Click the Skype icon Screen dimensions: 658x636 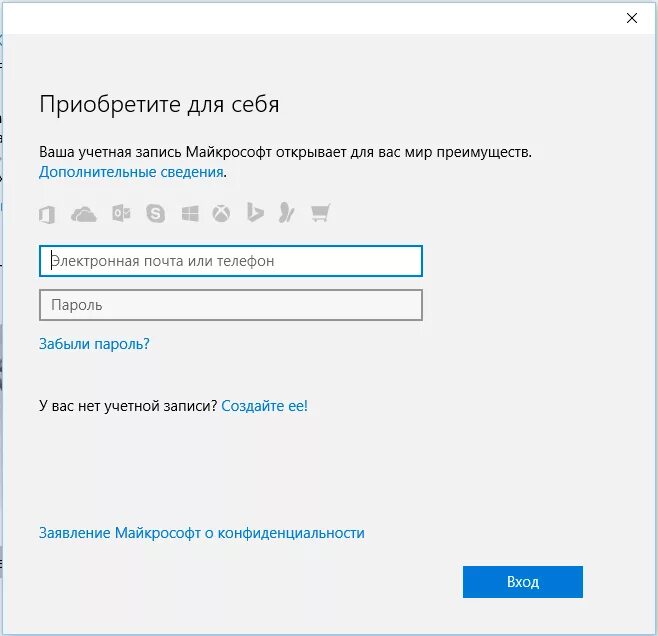coord(155,214)
